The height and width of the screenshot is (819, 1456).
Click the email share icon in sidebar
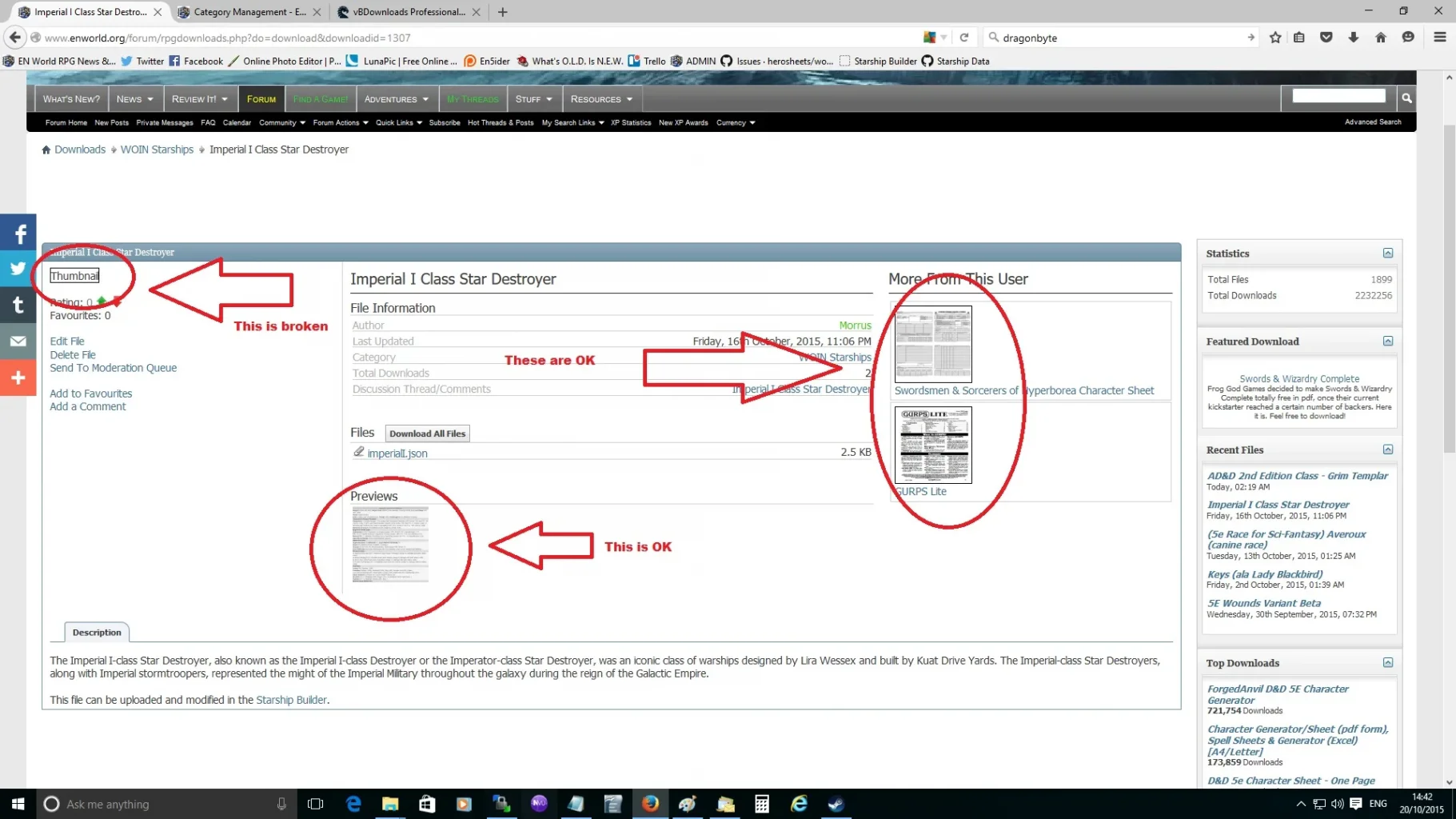click(x=18, y=342)
